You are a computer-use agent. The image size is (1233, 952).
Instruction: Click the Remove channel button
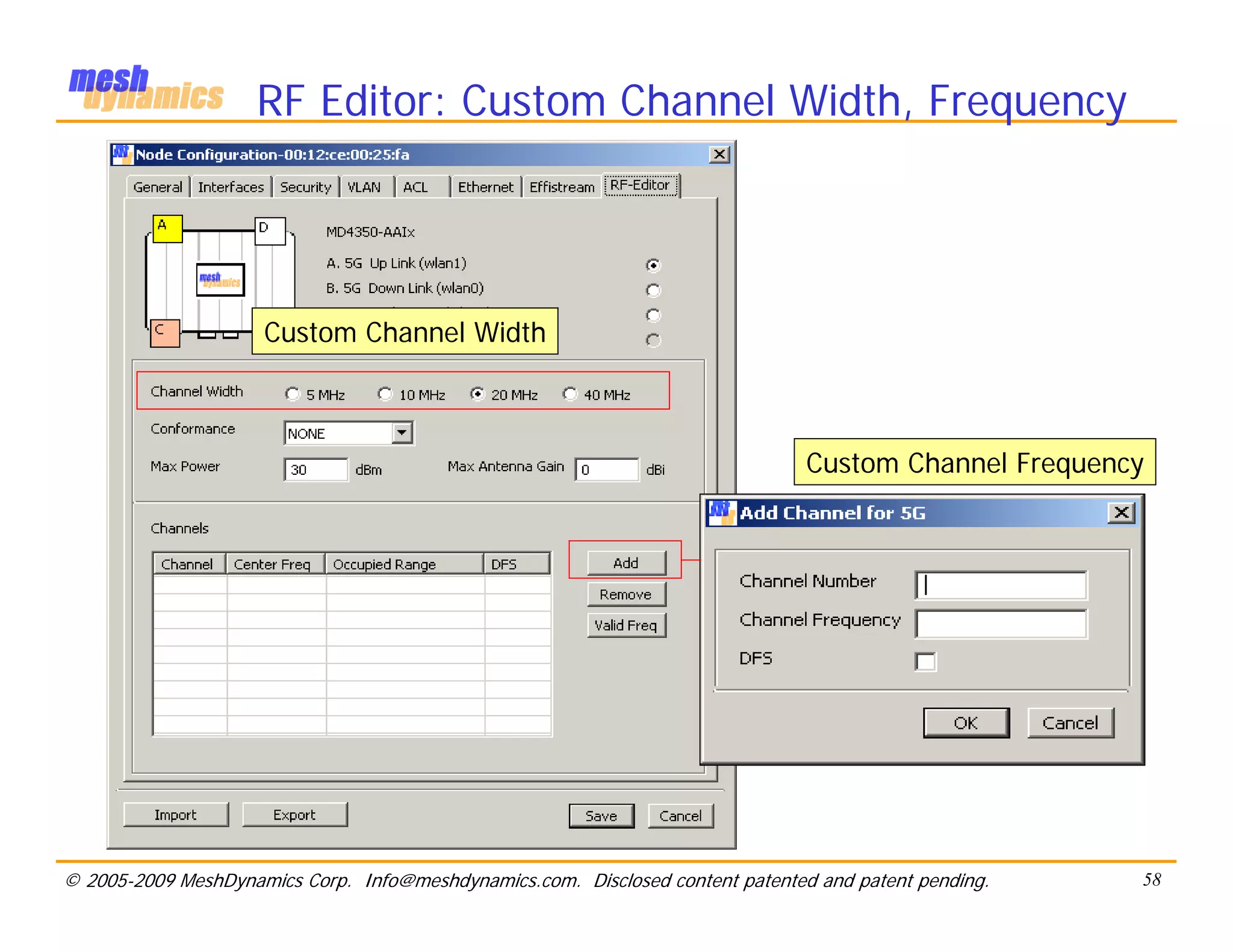(626, 595)
